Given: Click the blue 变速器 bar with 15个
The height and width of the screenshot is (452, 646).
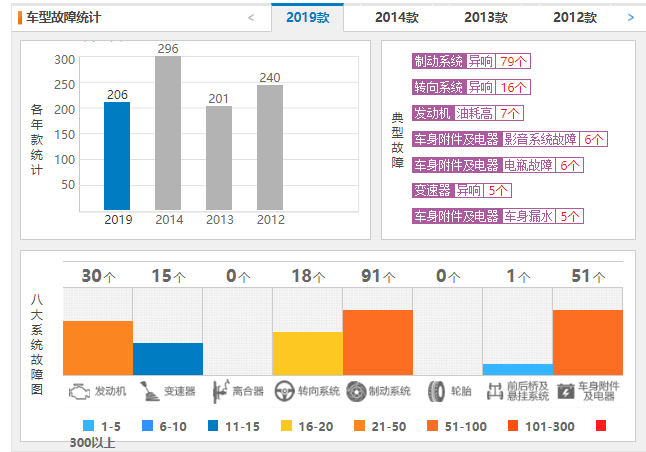Looking at the screenshot, I should pos(168,359).
